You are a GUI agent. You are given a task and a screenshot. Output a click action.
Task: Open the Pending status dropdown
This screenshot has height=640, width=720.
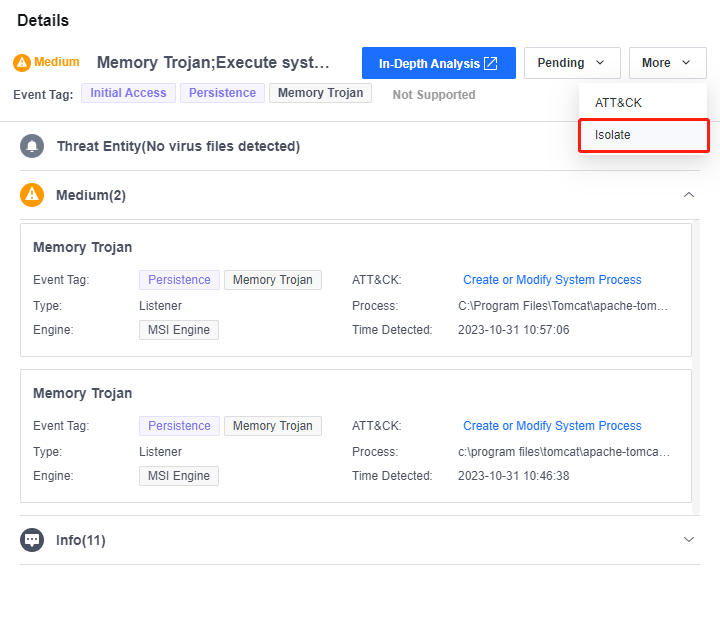pyautogui.click(x=572, y=63)
